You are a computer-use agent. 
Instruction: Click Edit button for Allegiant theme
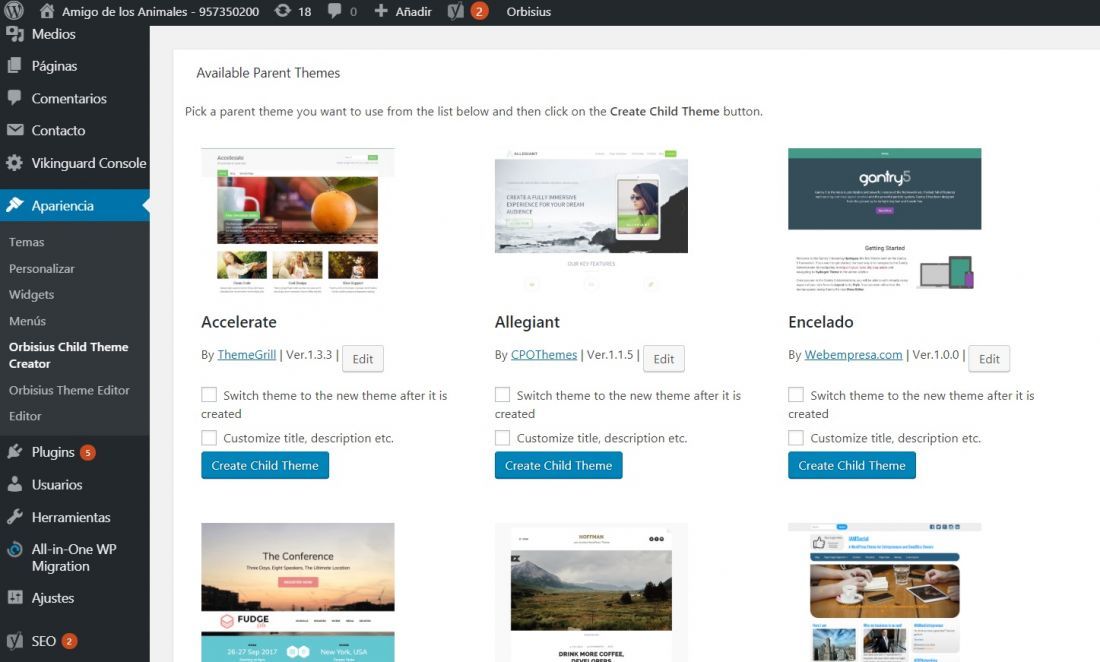(x=664, y=358)
